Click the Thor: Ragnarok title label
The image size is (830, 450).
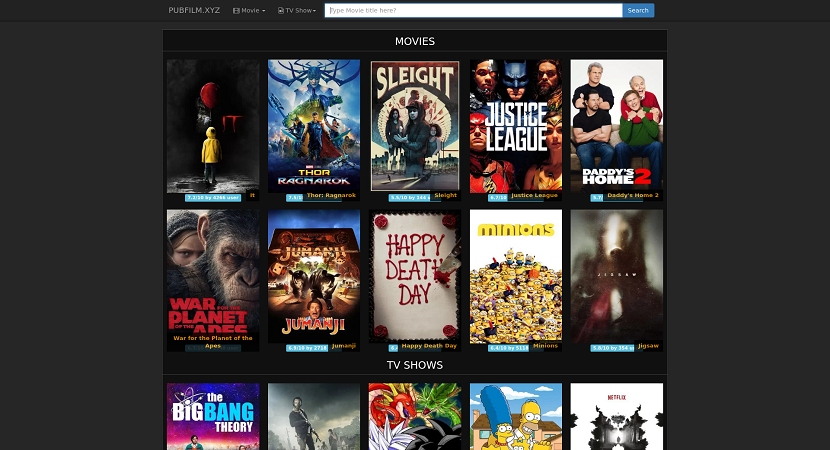click(x=331, y=195)
